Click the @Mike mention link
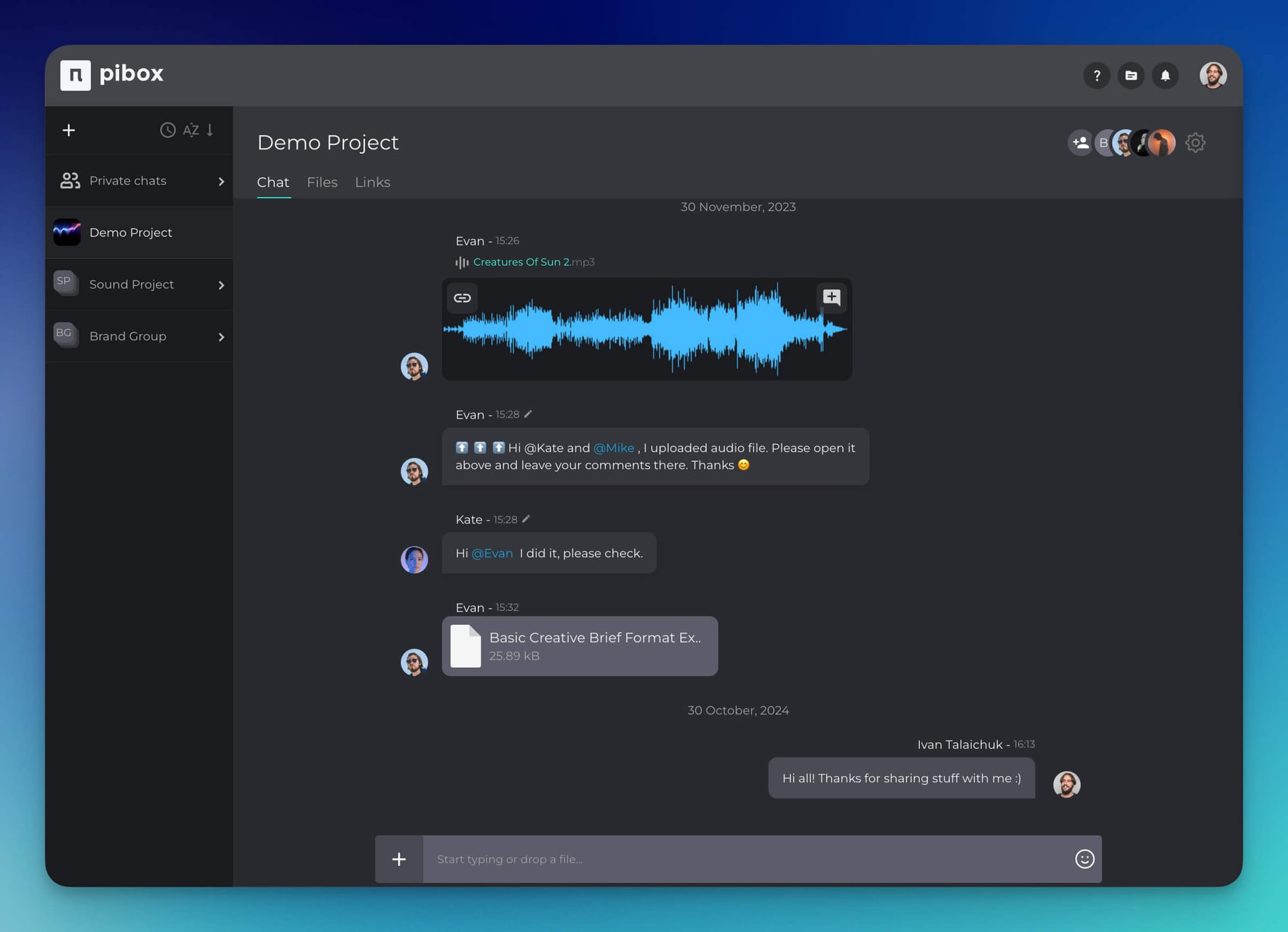The width and height of the screenshot is (1288, 932). coord(614,448)
